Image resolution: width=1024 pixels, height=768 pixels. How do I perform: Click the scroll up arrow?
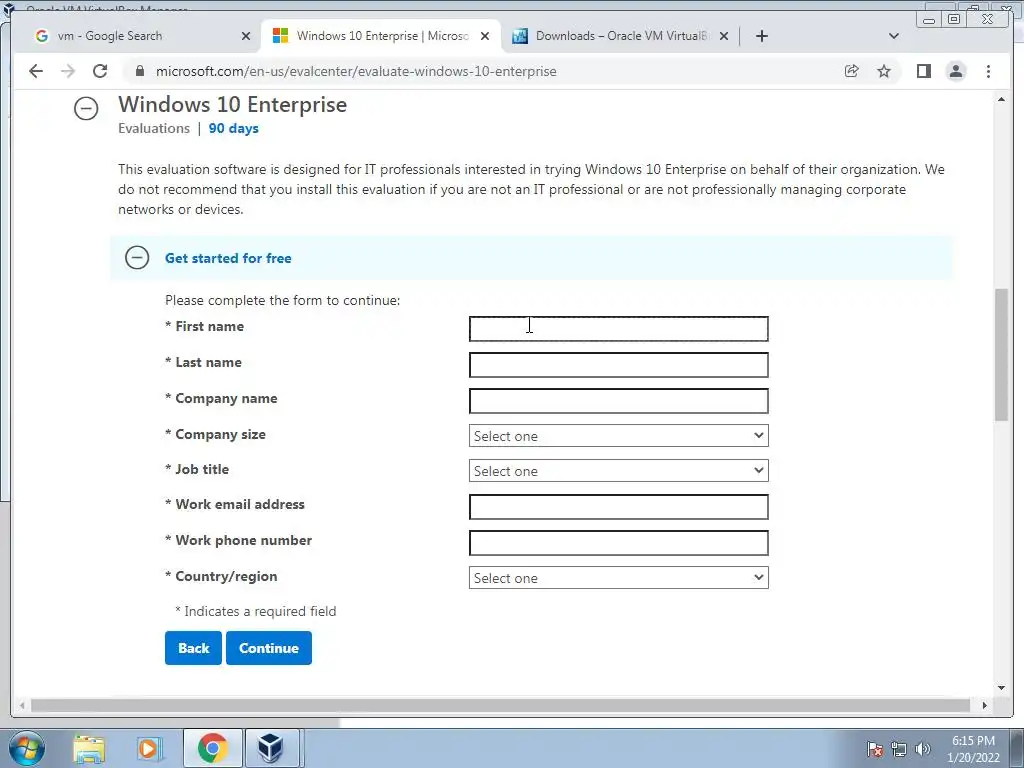[1002, 99]
